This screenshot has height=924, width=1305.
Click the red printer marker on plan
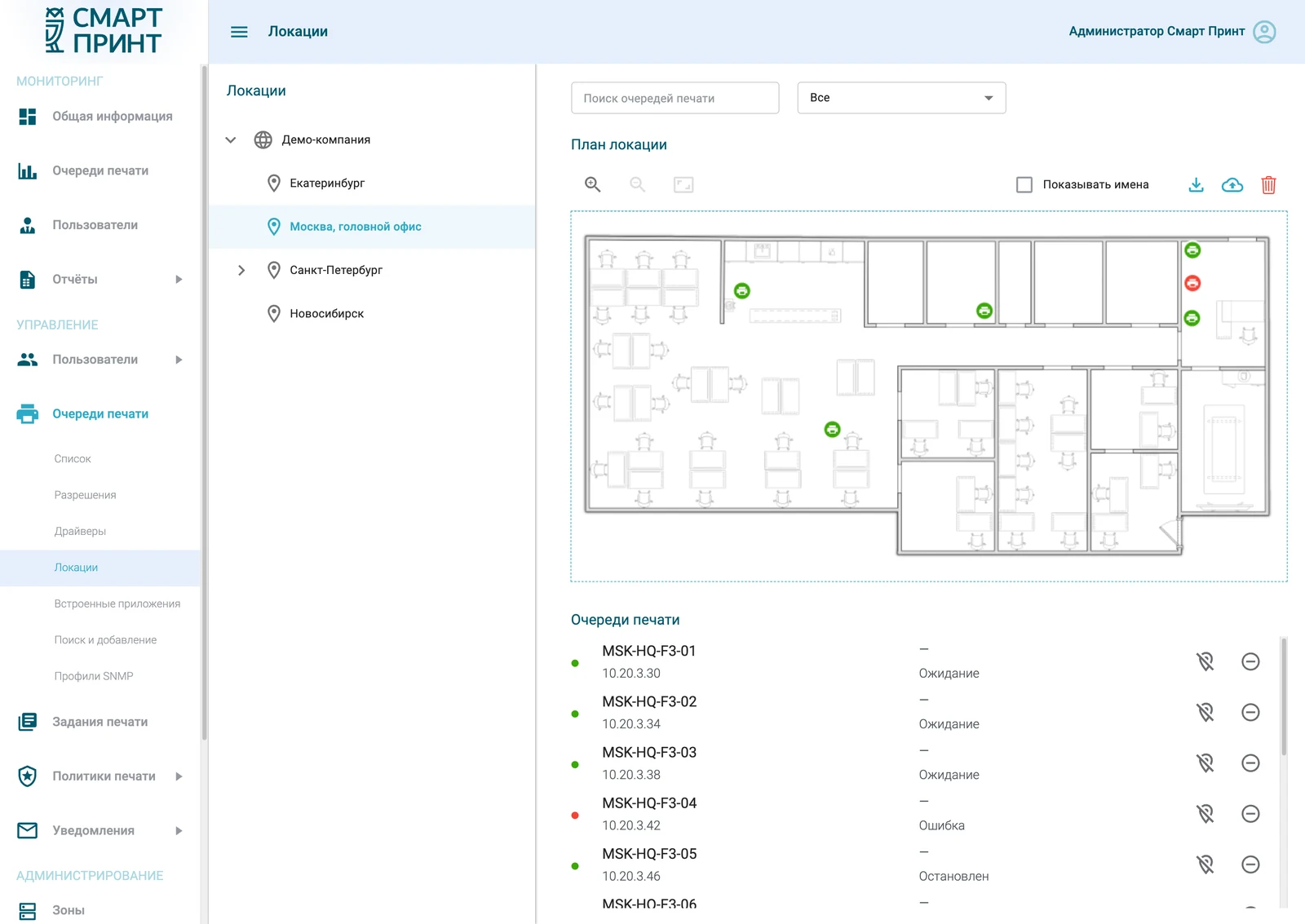tap(1192, 283)
